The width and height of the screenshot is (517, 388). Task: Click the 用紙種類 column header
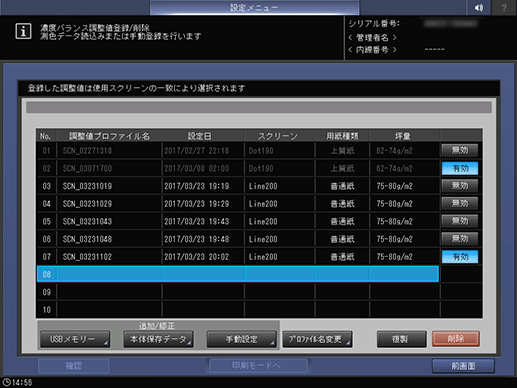point(342,136)
